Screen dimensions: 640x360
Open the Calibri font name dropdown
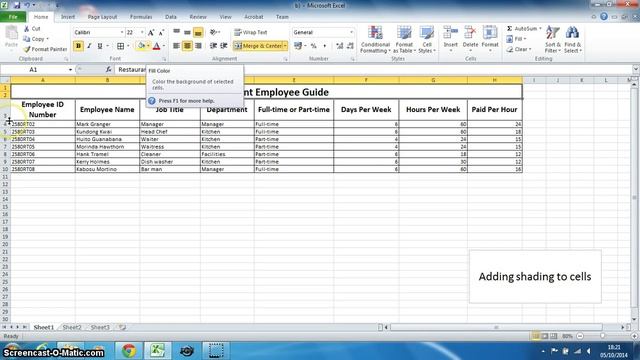[122, 32]
